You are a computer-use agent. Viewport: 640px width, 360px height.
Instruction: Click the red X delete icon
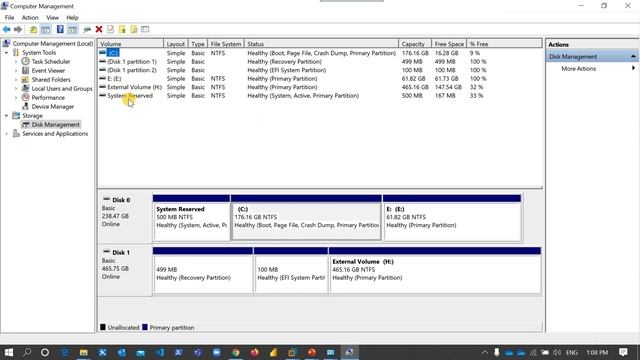(99, 29)
